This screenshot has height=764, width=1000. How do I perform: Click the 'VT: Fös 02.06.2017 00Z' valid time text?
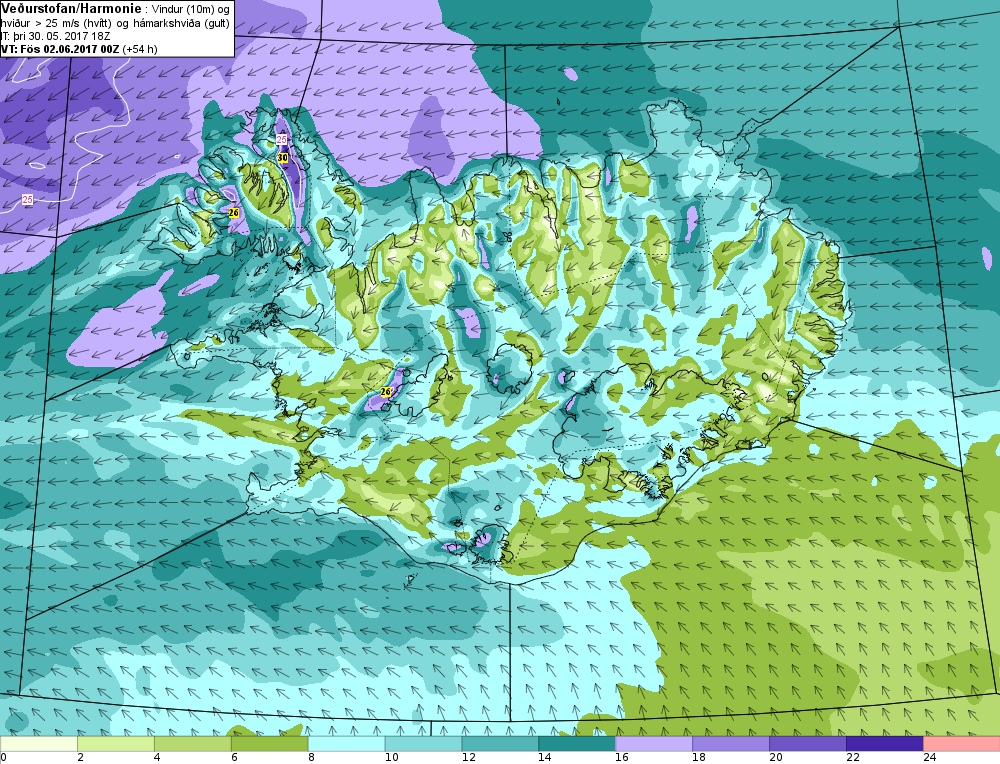pos(60,48)
